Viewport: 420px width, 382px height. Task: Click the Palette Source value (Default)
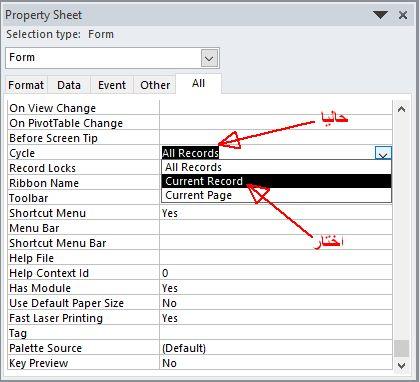pos(276,348)
